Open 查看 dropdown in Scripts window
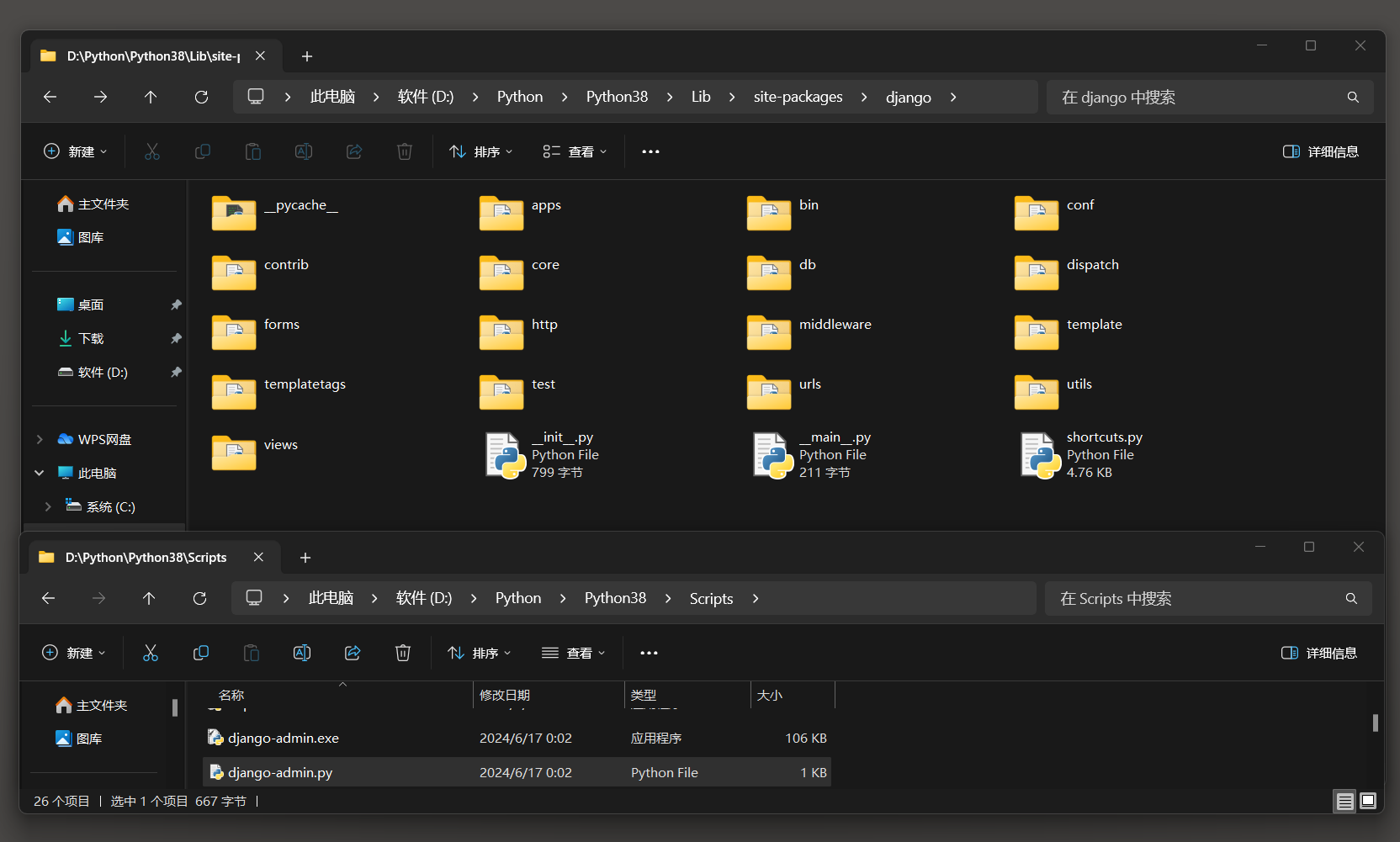Screen dimensions: 1400x842 point(573,653)
